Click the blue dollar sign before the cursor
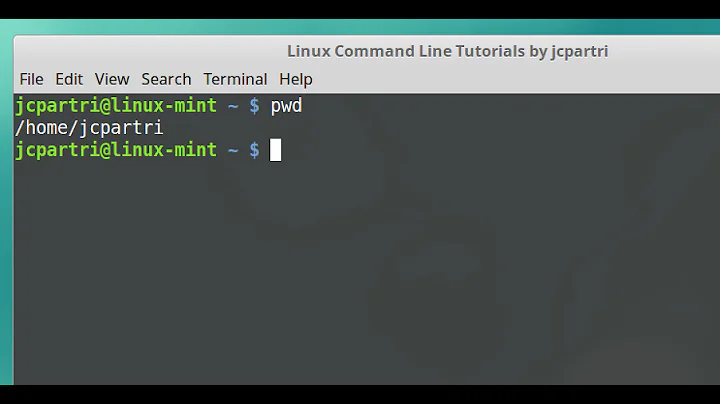Screen dimensions: 720x404 click(x=254, y=150)
